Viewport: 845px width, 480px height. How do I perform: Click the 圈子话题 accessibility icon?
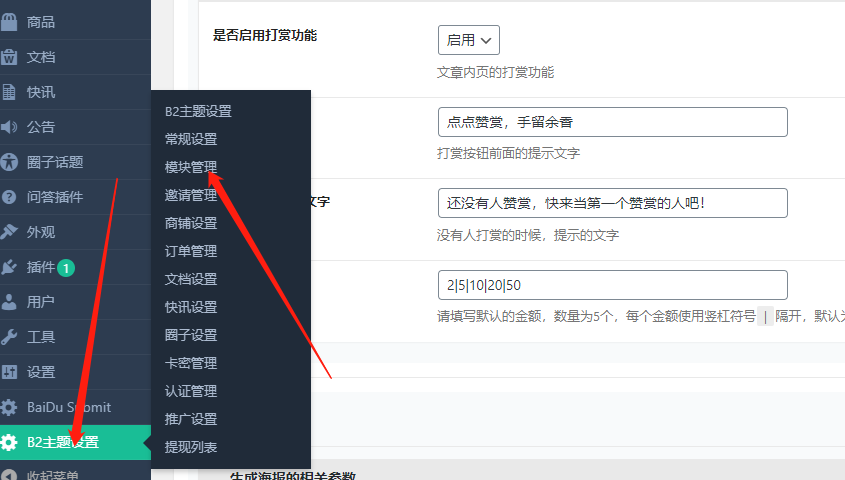(x=10, y=162)
